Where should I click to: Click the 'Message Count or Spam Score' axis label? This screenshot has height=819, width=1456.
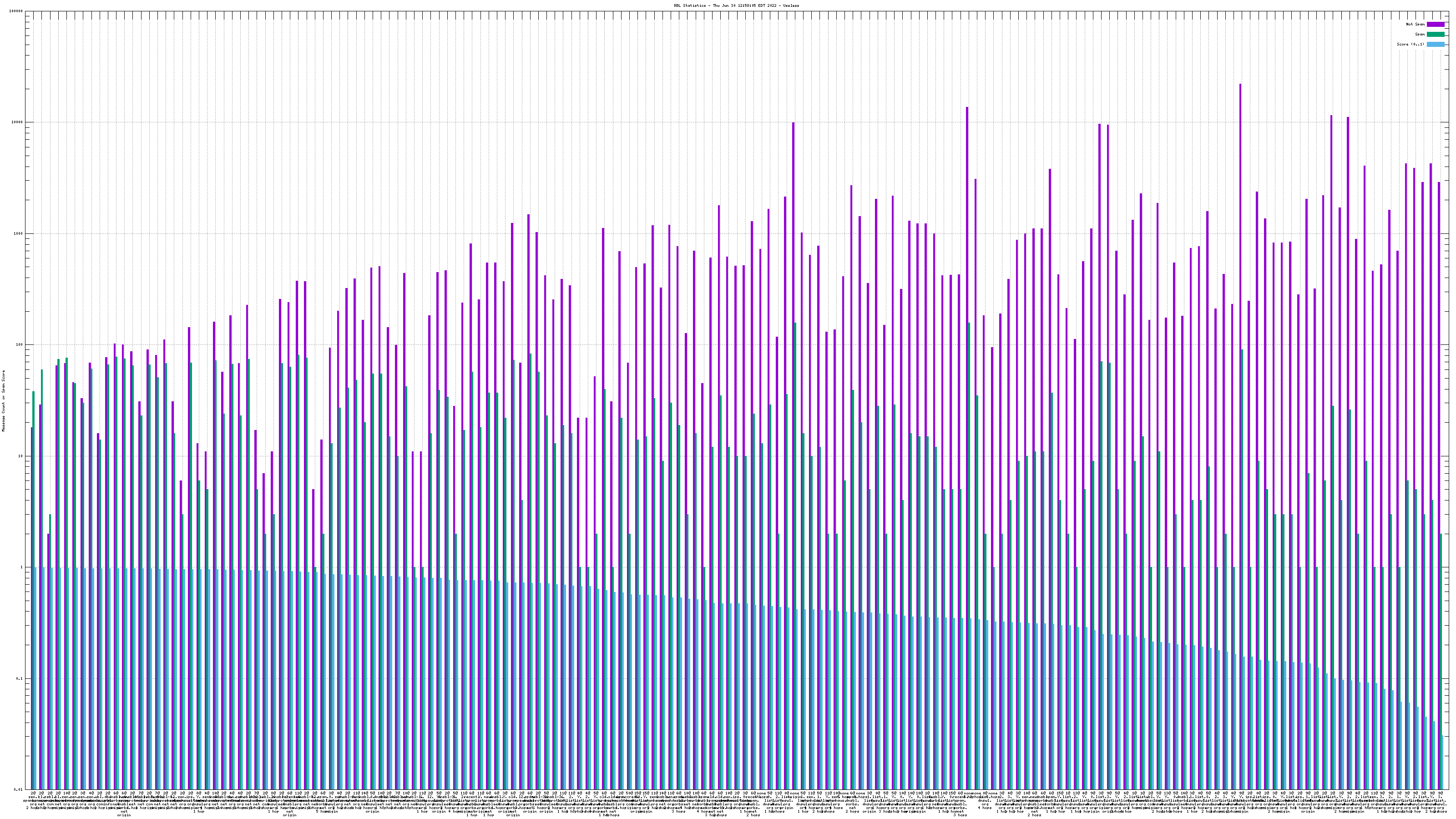tap(3, 401)
